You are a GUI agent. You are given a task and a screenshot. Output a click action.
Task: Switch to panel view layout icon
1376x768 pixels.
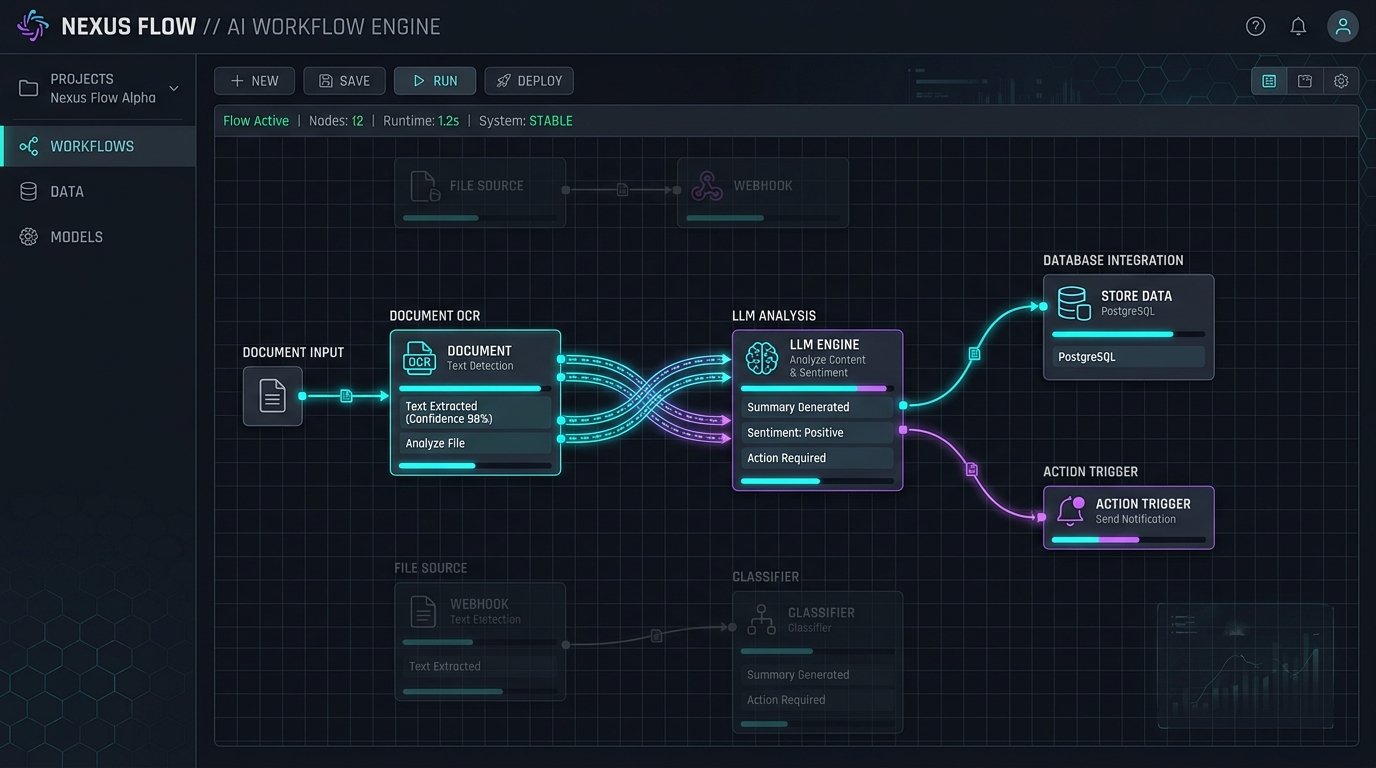click(1305, 81)
